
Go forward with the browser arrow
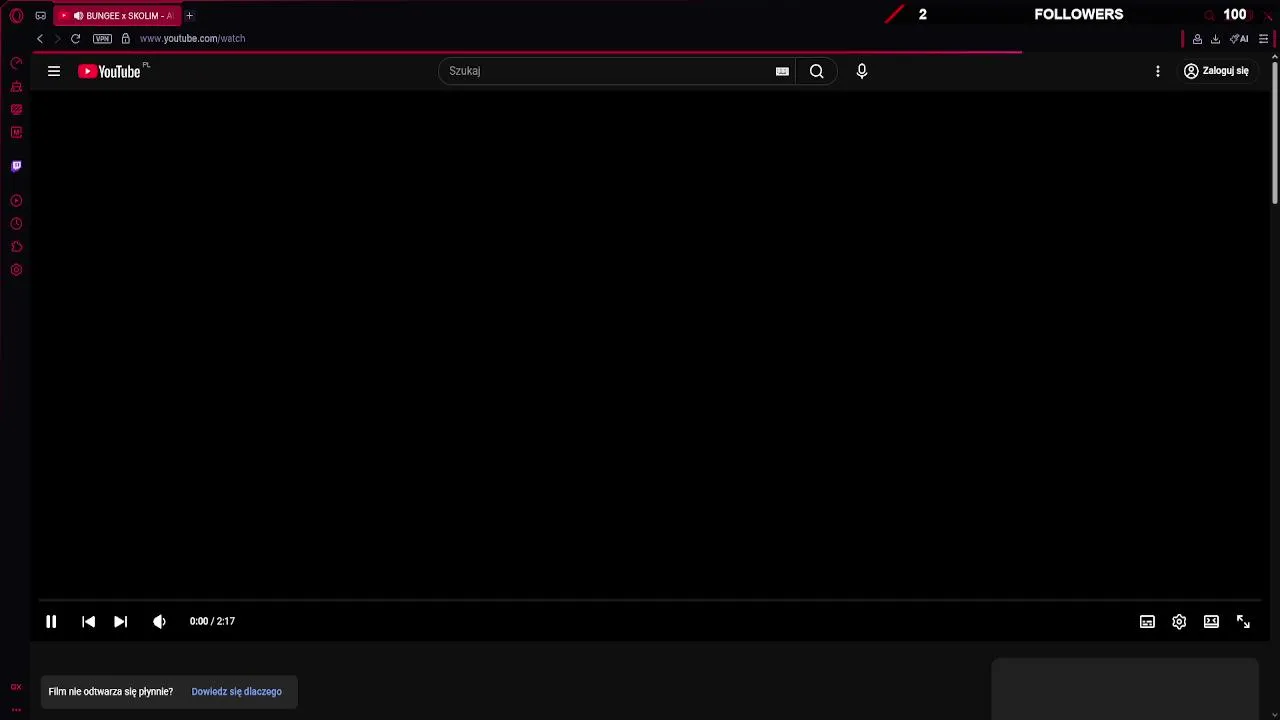(57, 38)
